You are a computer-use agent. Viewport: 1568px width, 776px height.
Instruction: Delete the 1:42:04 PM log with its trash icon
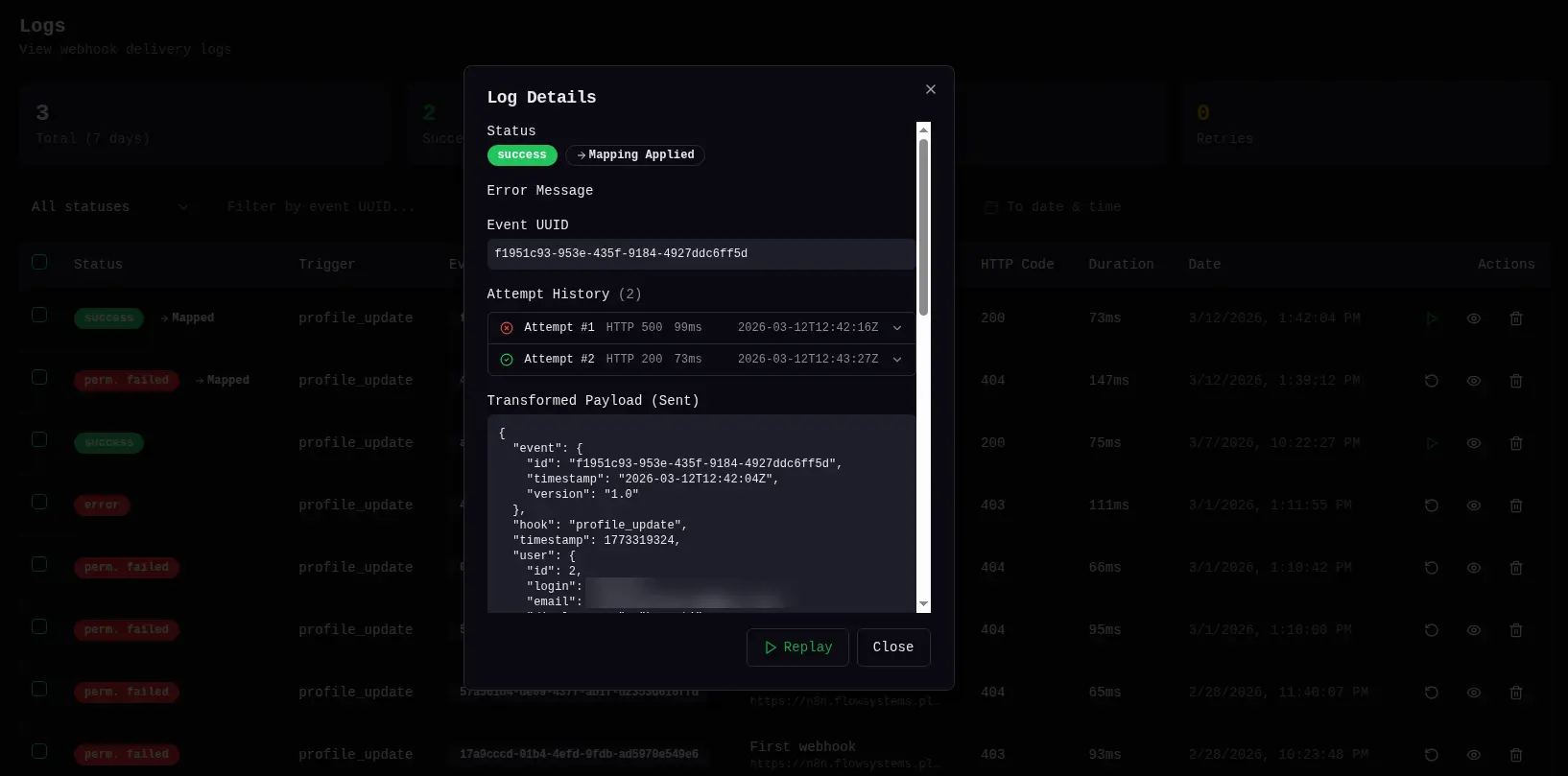coord(1516,318)
